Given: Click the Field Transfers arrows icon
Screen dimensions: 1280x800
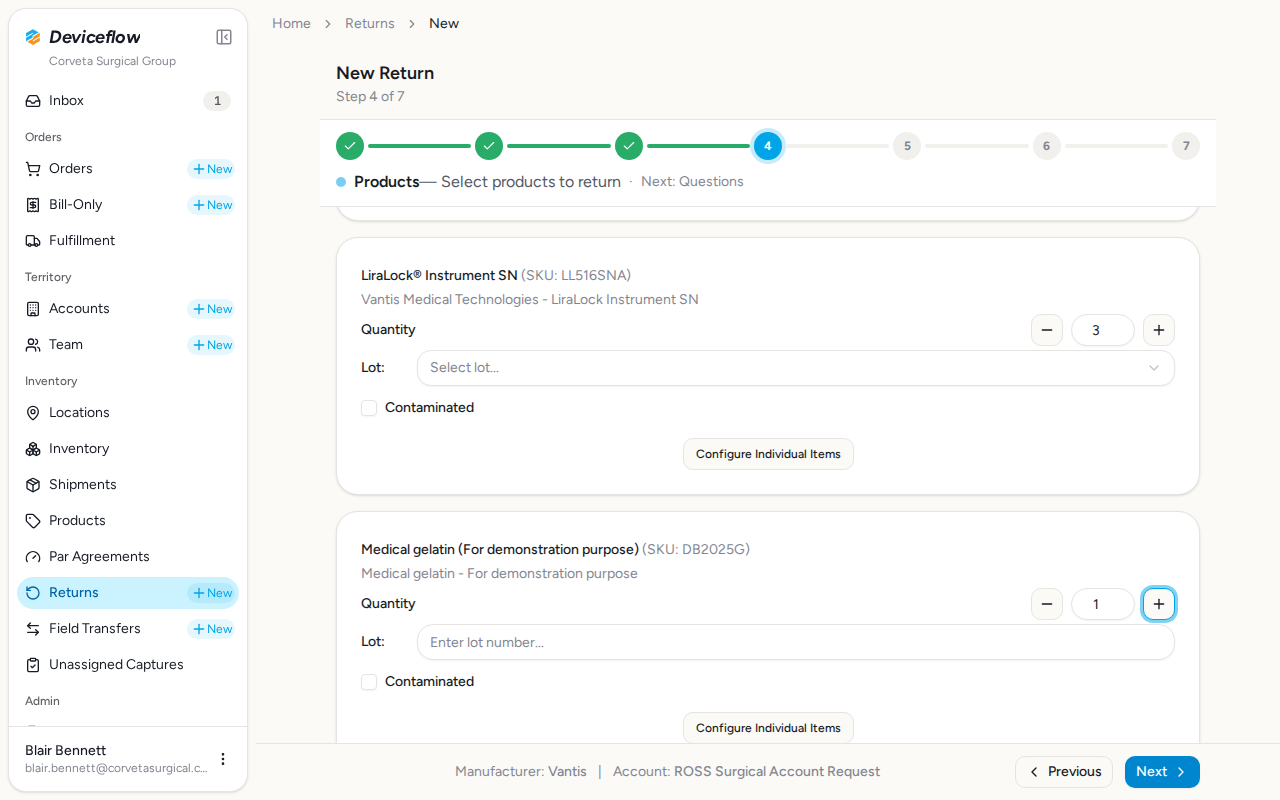Looking at the screenshot, I should click(x=33, y=629).
